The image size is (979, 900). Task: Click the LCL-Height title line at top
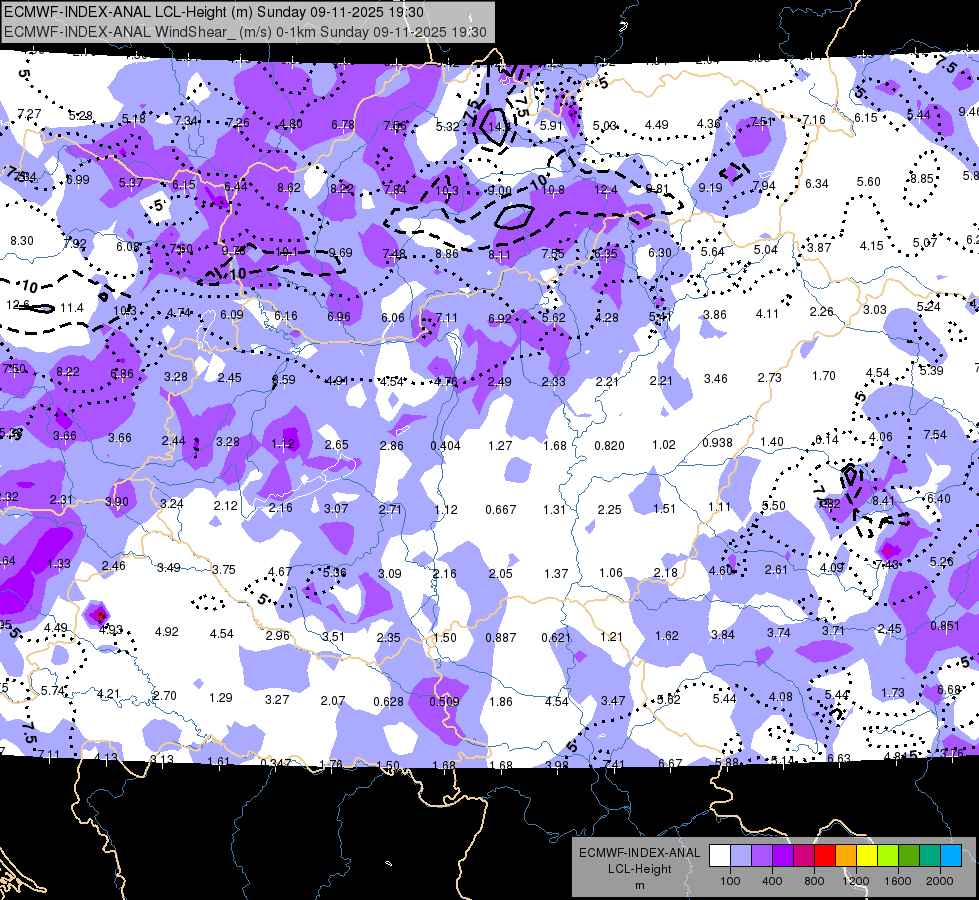214,12
